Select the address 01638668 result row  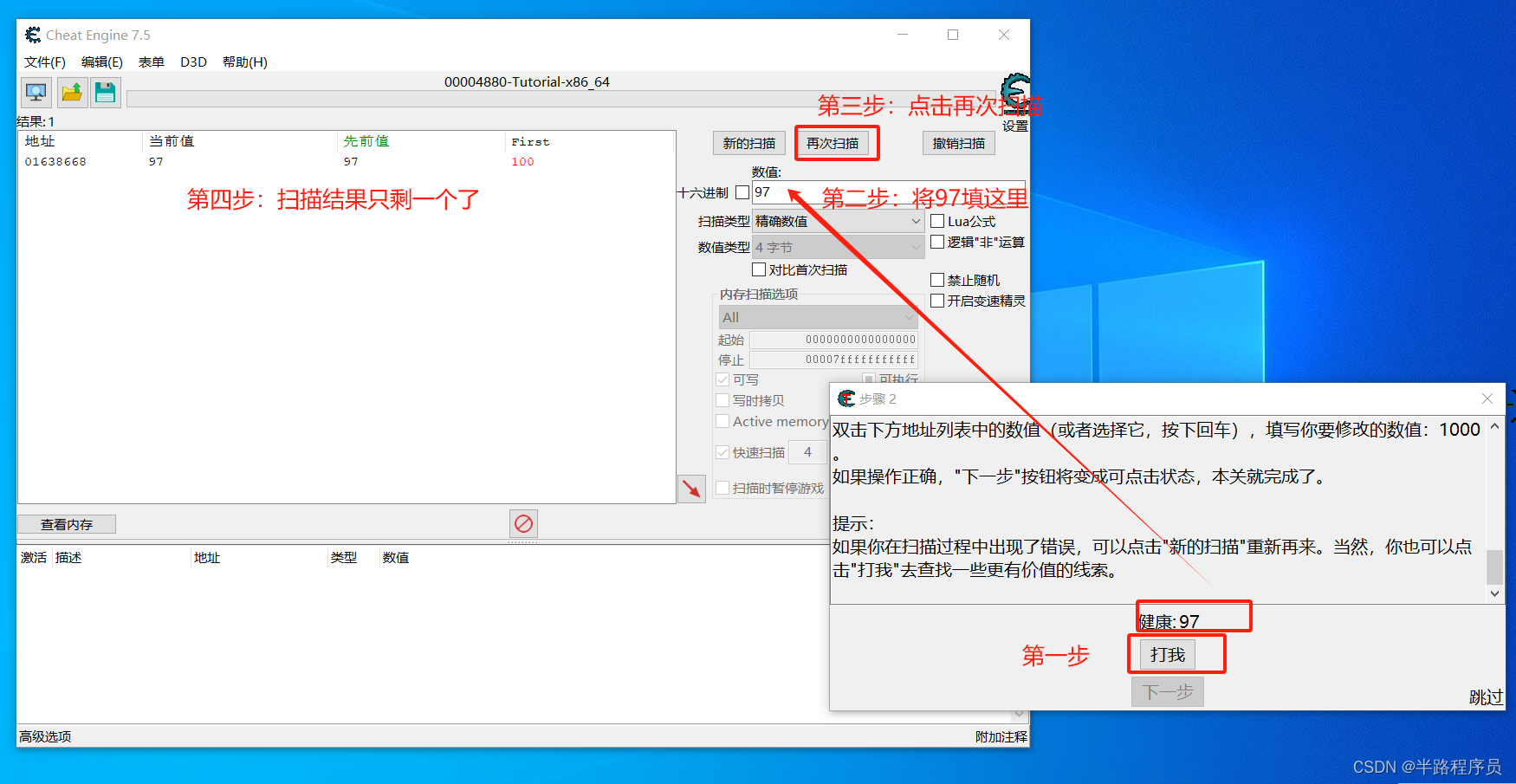pos(346,162)
